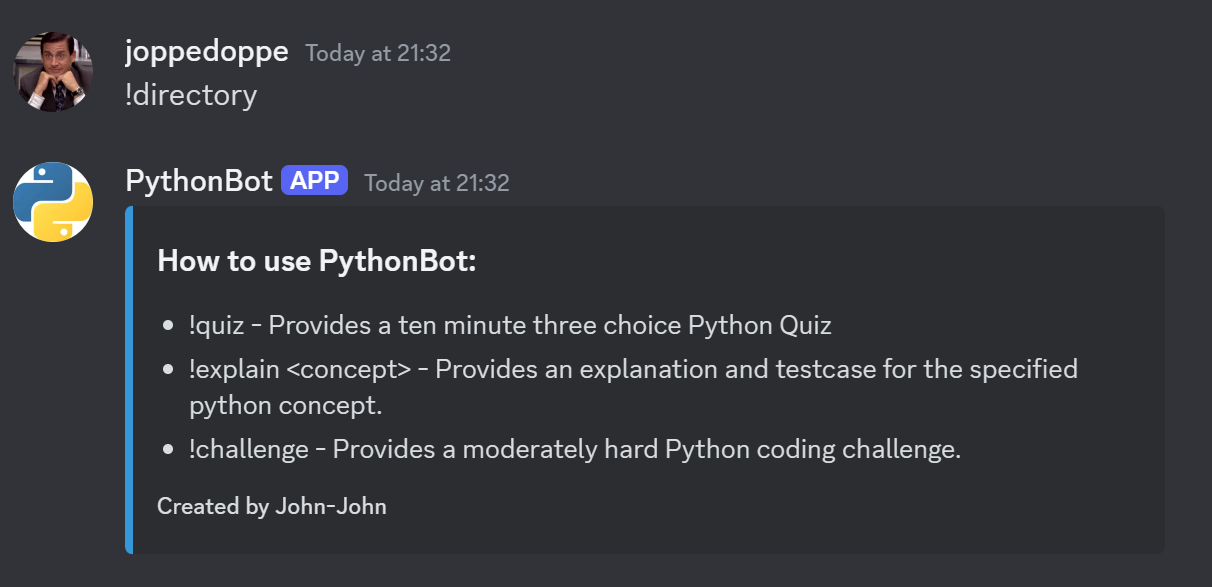Click the bullet point before !challenge
Screen dimensions: 1212x587
[170, 450]
